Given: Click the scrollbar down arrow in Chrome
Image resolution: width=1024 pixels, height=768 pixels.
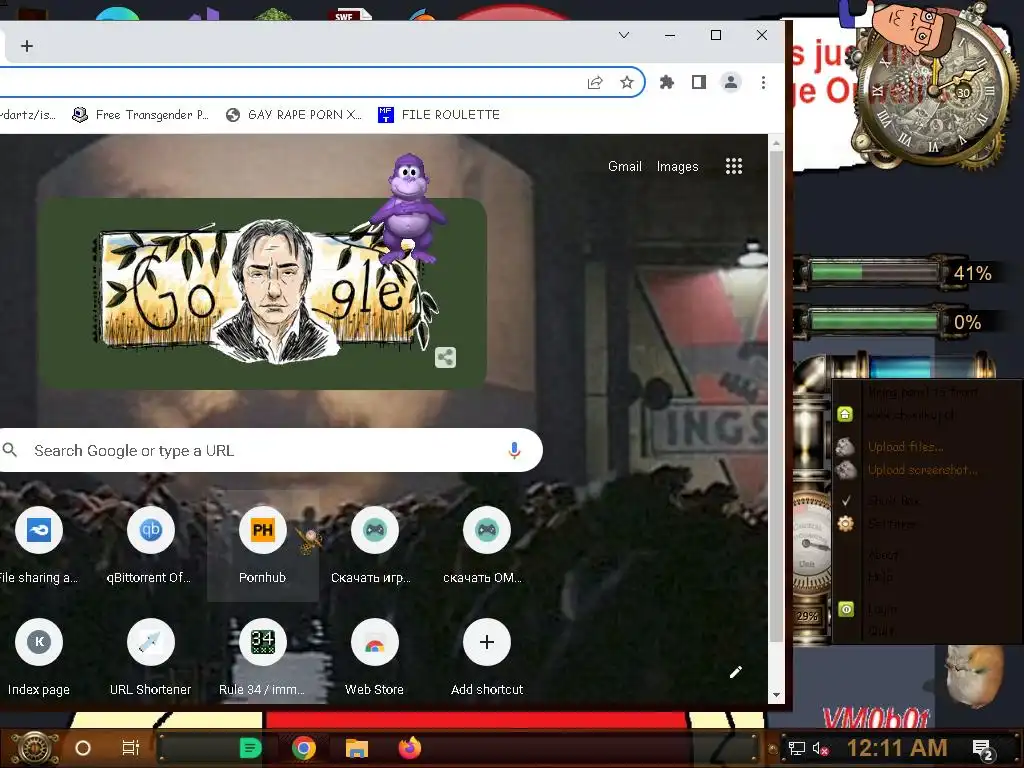Looking at the screenshot, I should pyautogui.click(x=776, y=695).
